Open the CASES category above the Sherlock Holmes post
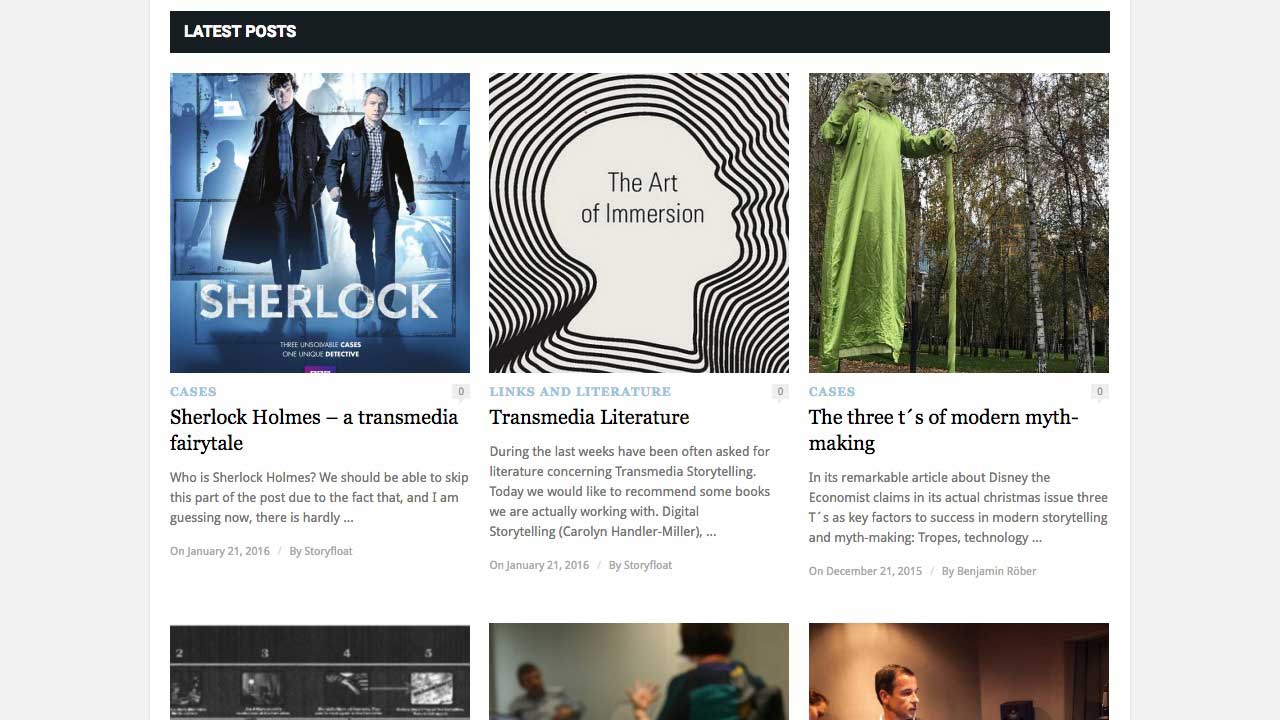The height and width of the screenshot is (720, 1280). point(193,392)
